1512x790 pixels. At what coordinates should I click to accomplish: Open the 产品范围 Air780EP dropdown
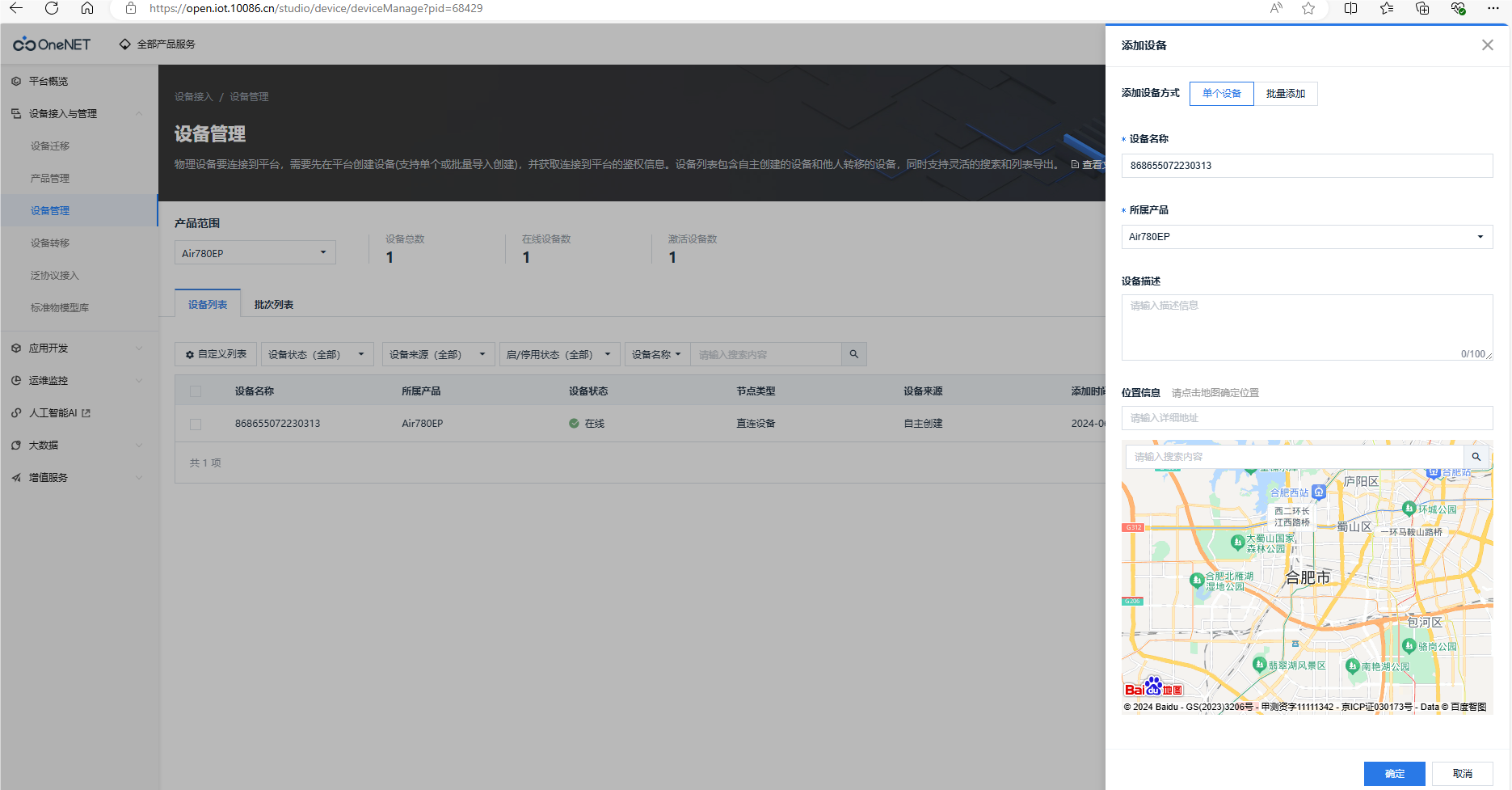coord(255,253)
